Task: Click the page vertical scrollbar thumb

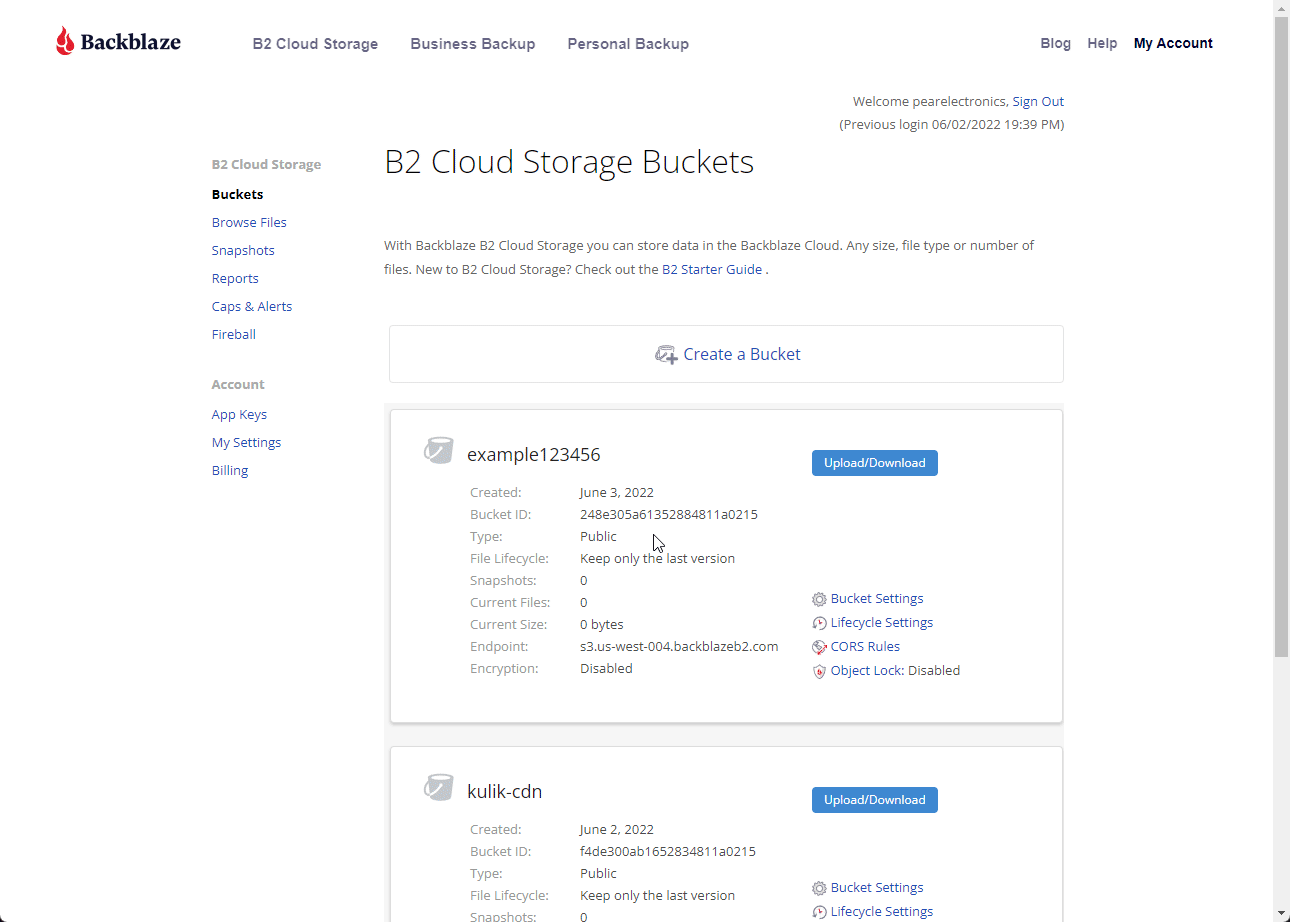Action: click(1281, 336)
